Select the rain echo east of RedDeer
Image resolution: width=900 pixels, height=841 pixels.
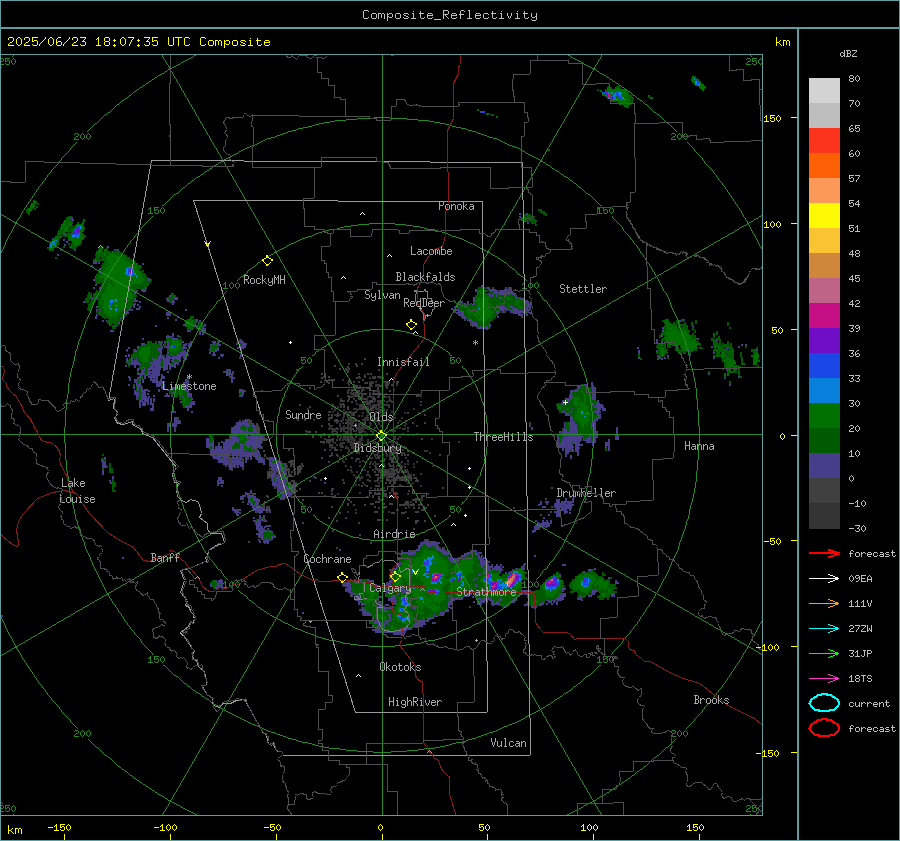494,306
